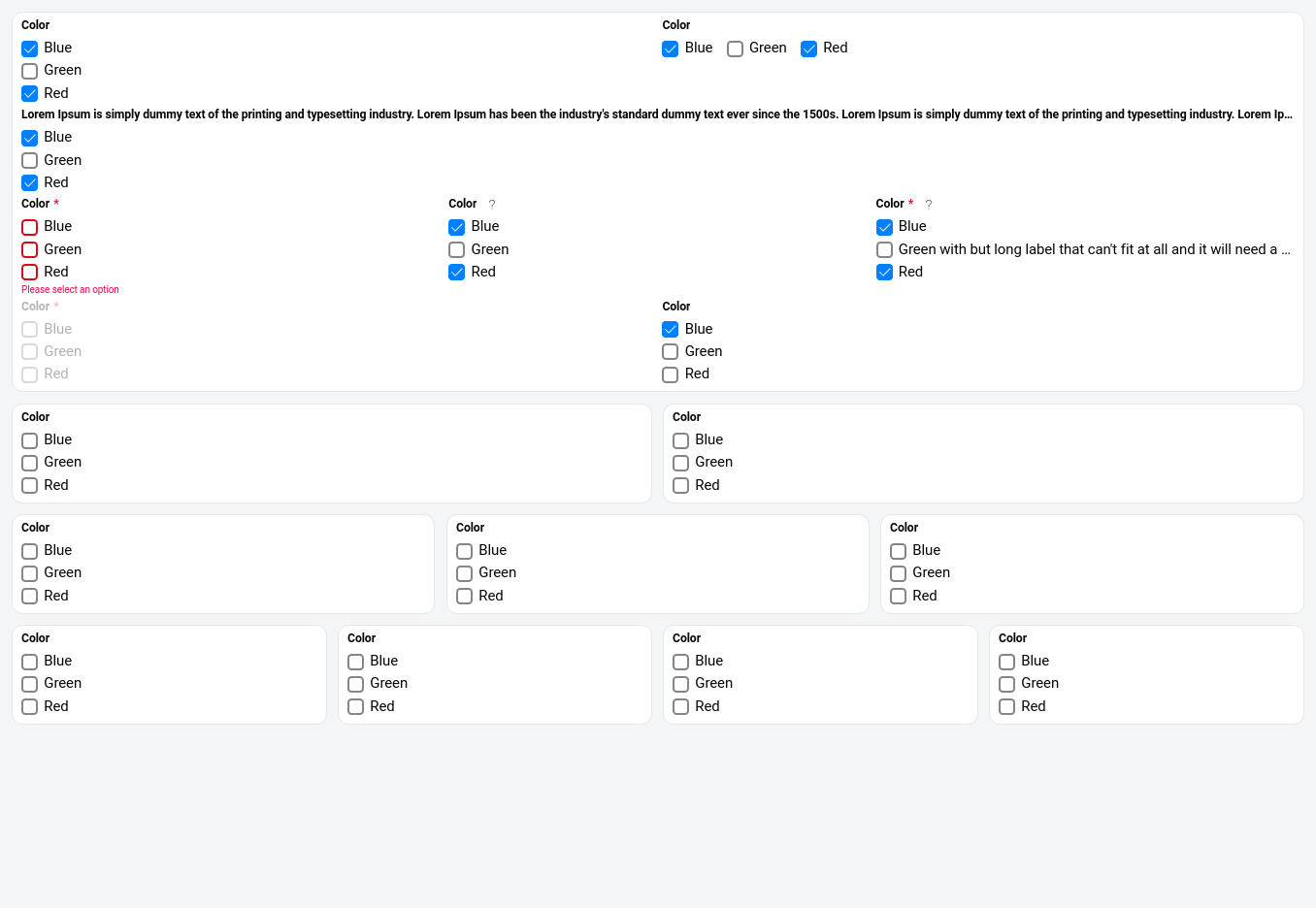The image size is (1316, 908).
Task: Check the red-outlined Red checkbox with validation error
Action: pyautogui.click(x=30, y=273)
